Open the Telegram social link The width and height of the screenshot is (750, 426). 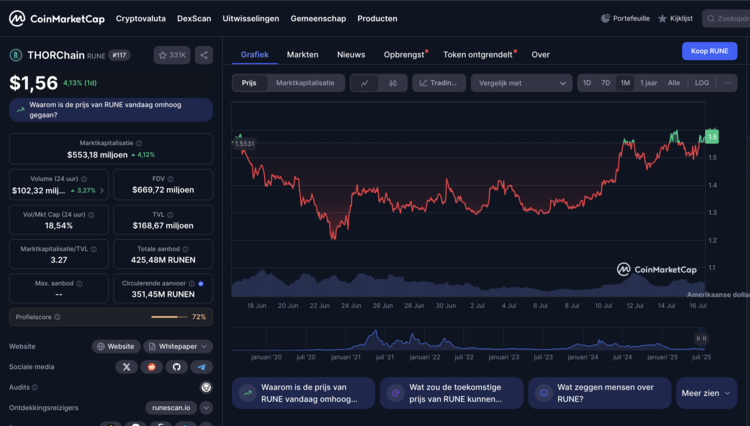point(201,367)
